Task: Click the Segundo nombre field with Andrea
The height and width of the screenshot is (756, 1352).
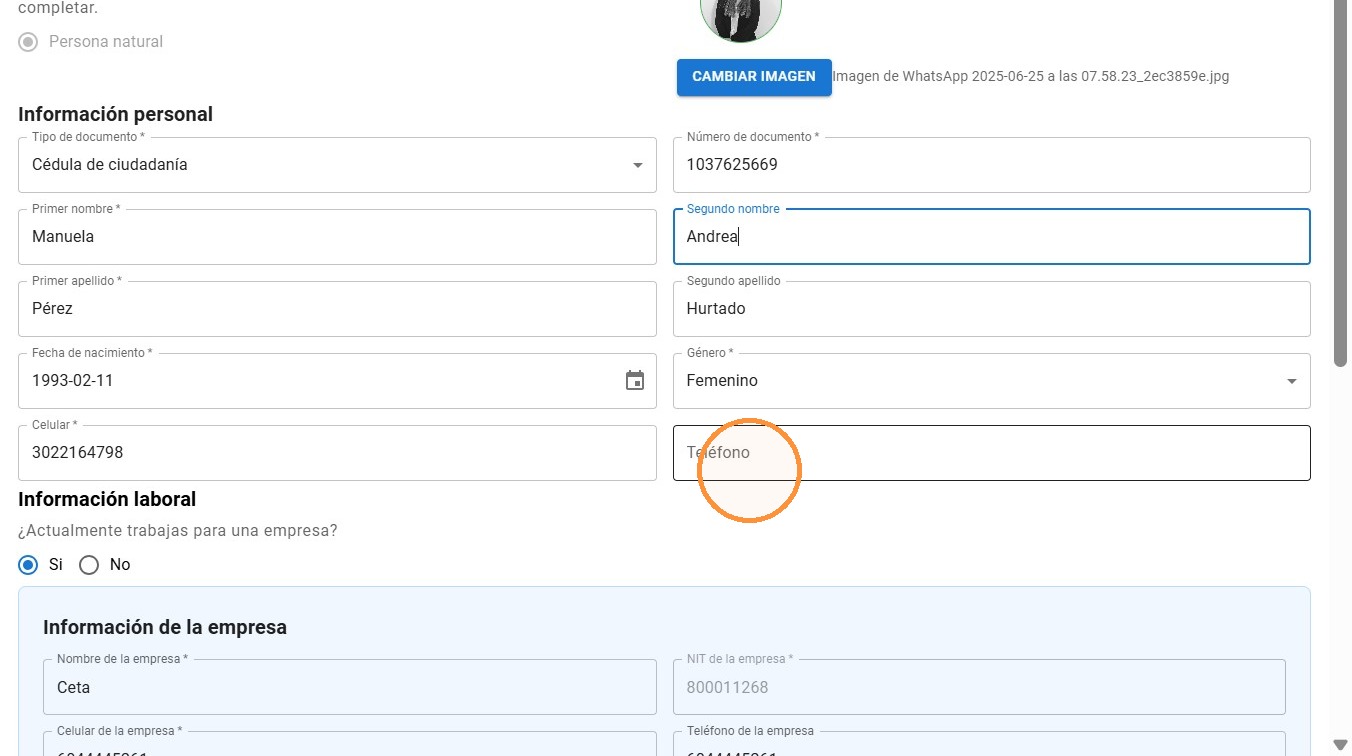Action: click(991, 237)
